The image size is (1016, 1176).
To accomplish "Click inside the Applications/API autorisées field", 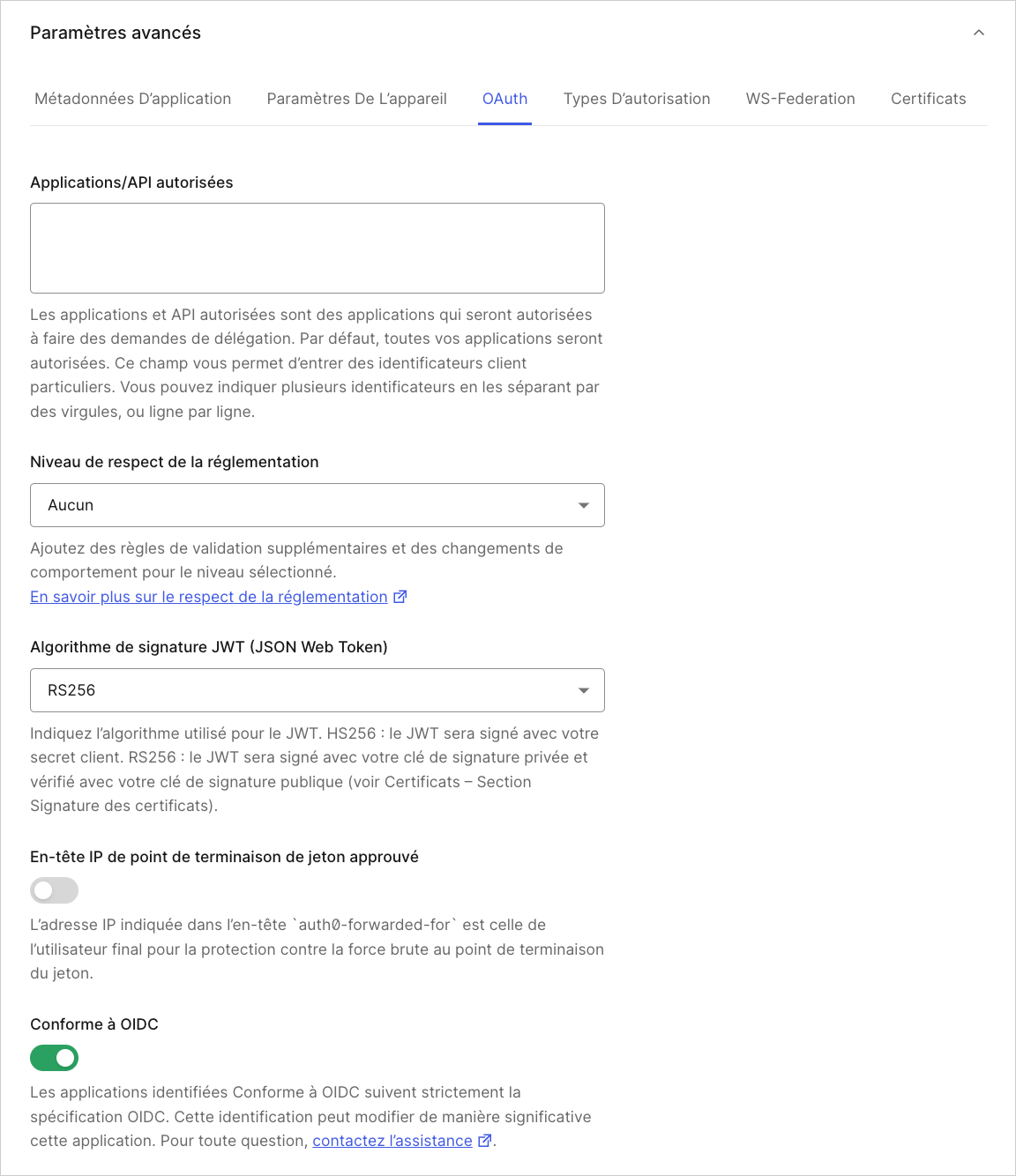I will pyautogui.click(x=317, y=248).
